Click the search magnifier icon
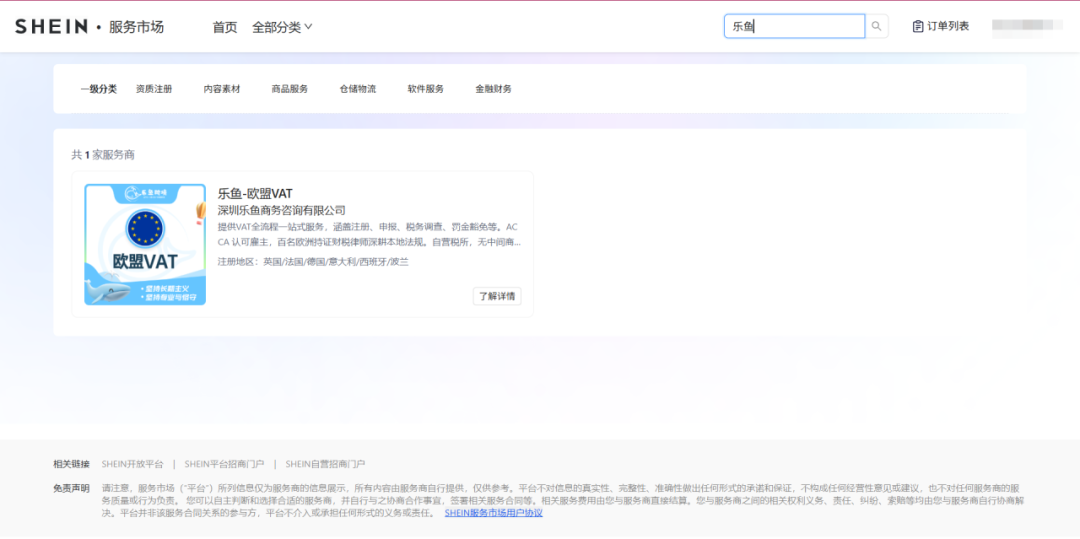Screen dimensions: 1080x539 click(x=876, y=26)
